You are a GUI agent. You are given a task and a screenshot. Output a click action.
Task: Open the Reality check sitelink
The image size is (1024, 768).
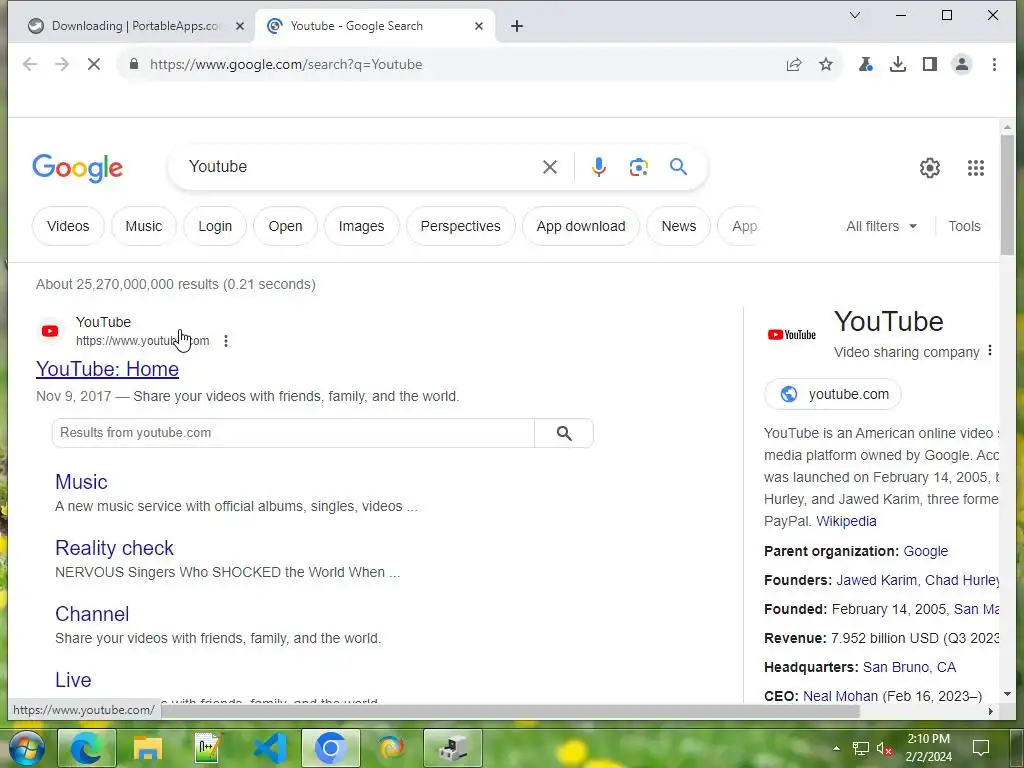coord(114,548)
